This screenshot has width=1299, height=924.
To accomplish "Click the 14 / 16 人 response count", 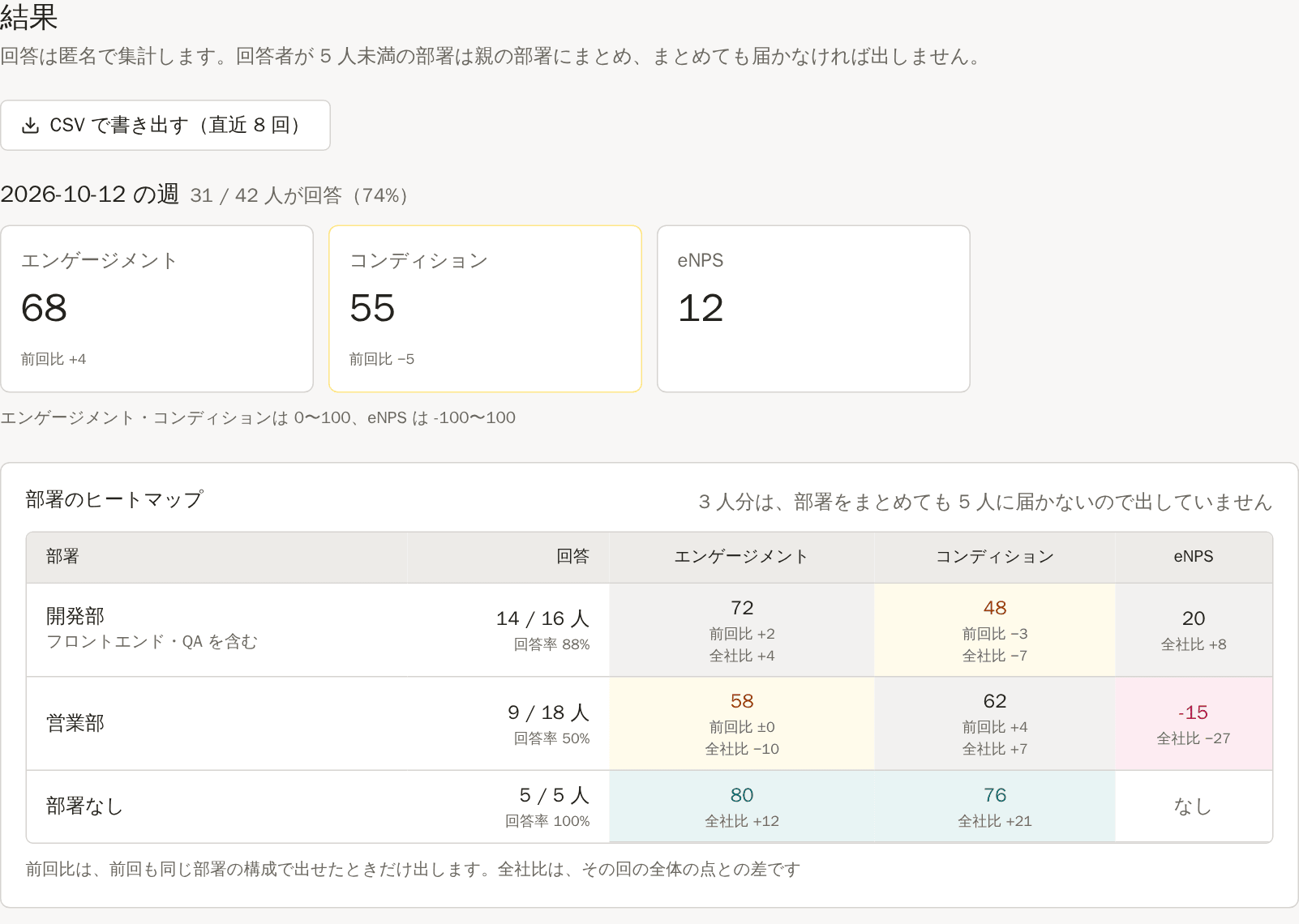I will [542, 618].
